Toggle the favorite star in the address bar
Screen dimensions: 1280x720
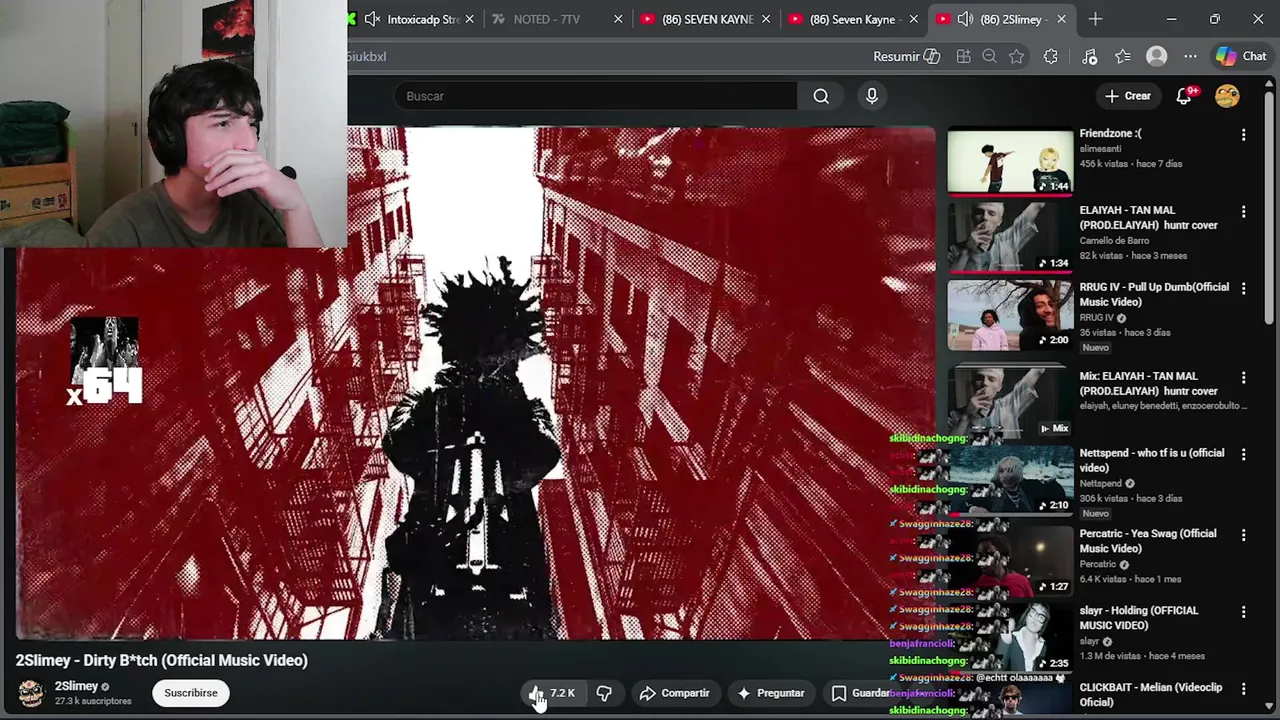pos(1017,57)
